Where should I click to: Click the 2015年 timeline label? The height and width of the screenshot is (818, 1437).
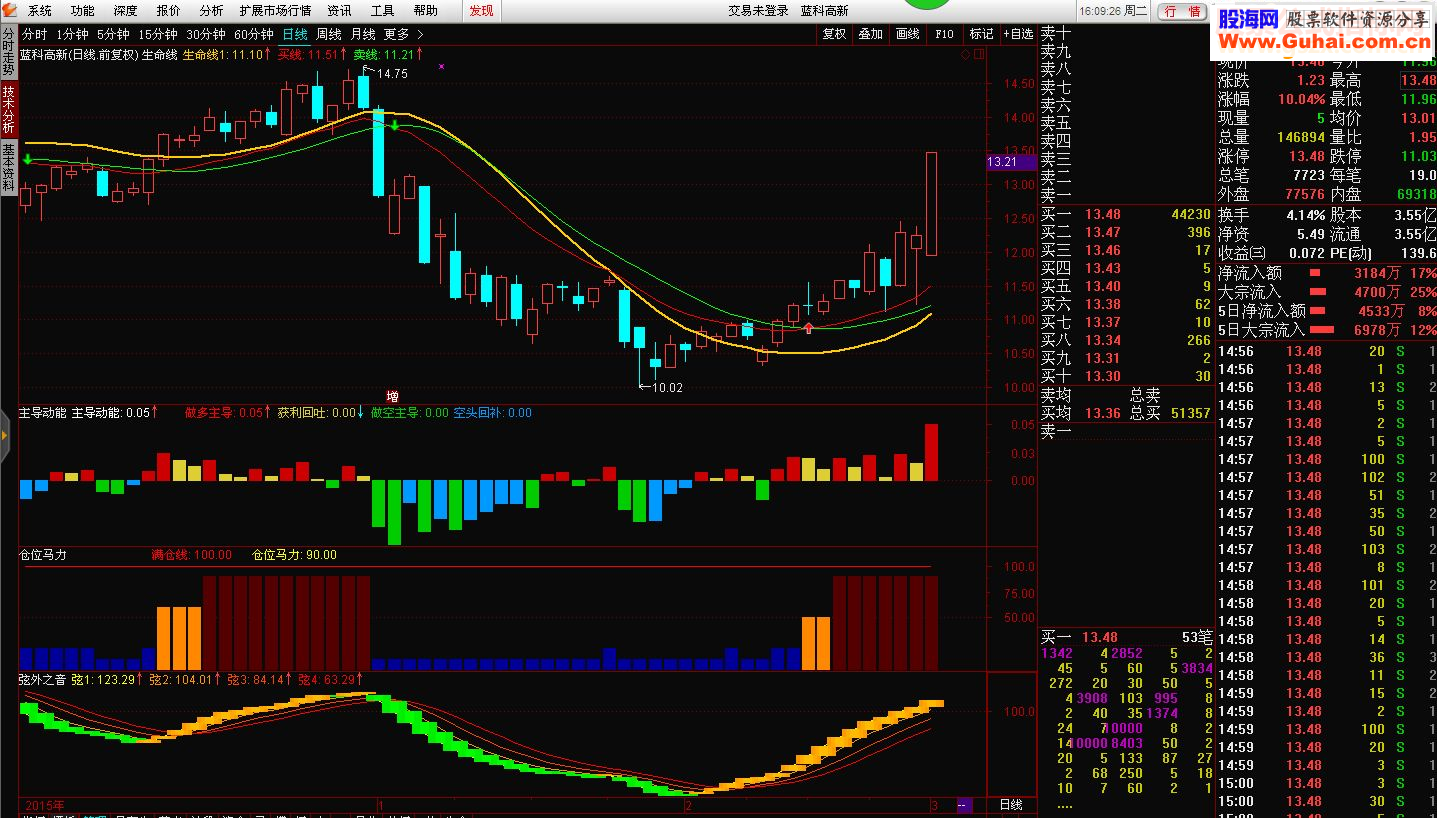coord(45,804)
